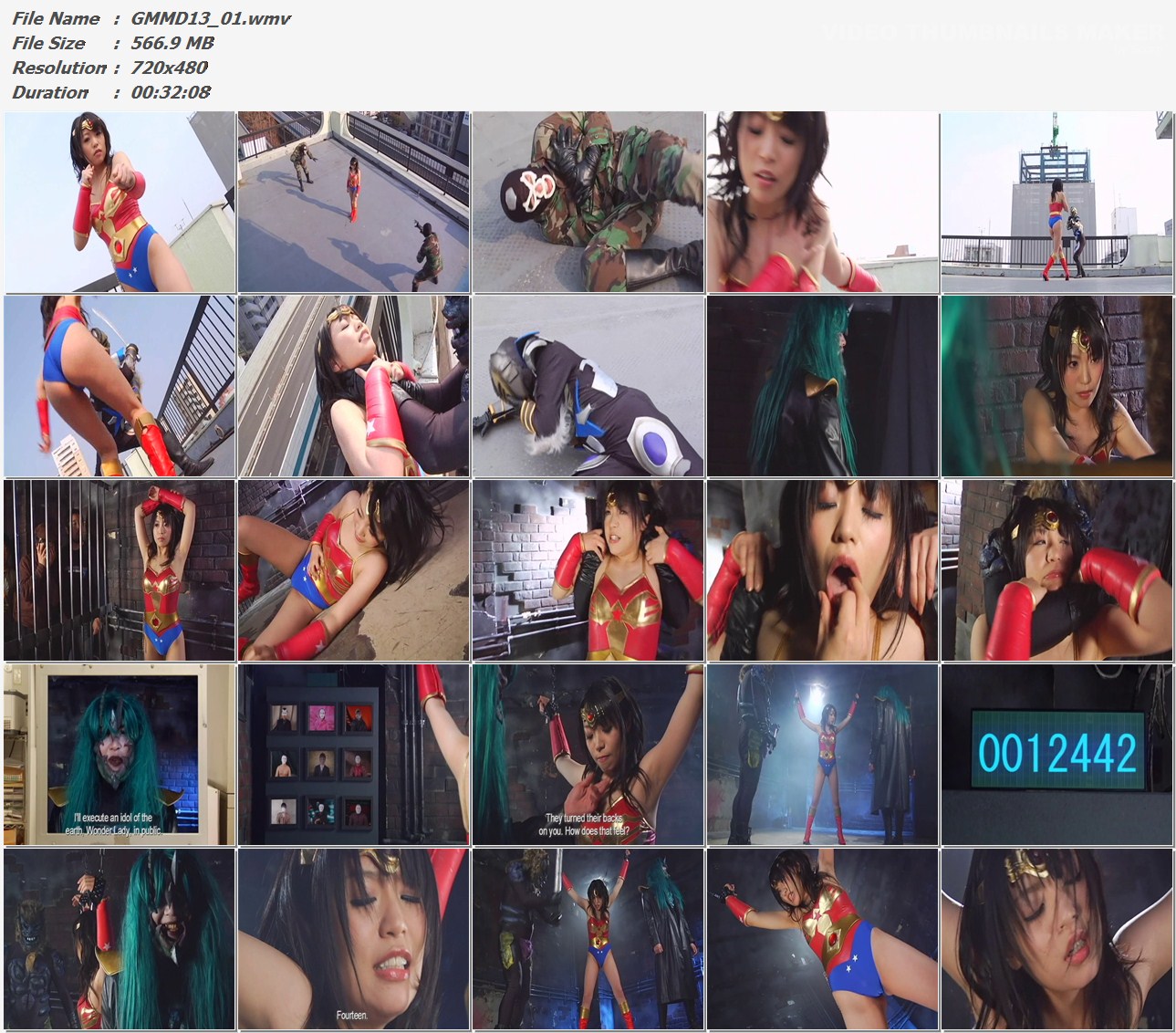
Task: Select thumbnail of green-haired villain face close-up
Action: pos(120,939)
